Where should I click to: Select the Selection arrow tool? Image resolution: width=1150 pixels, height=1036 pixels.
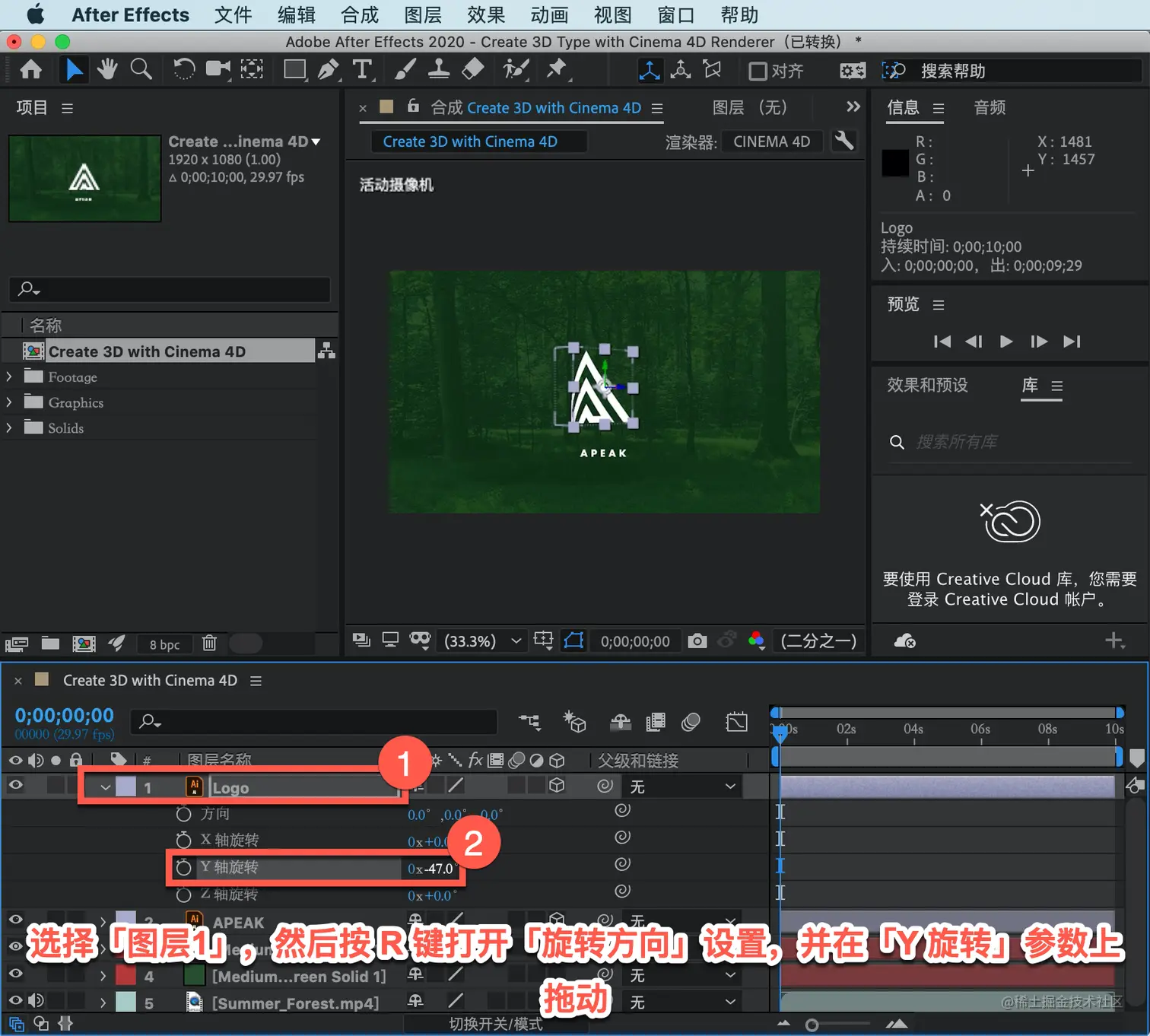point(75,70)
